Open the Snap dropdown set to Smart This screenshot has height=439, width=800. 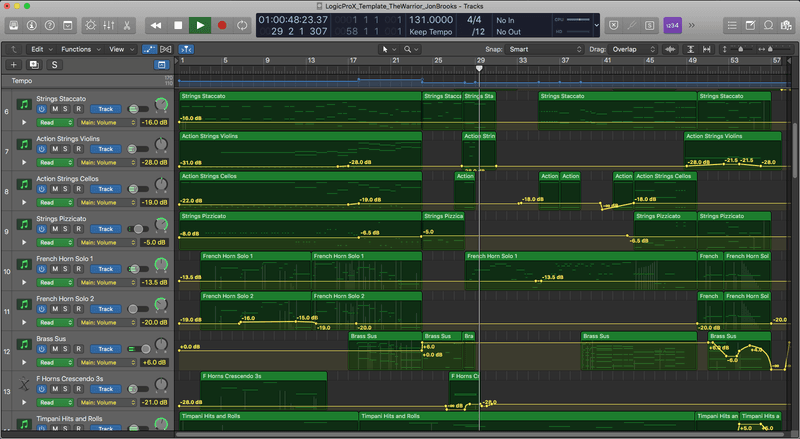[x=544, y=49]
